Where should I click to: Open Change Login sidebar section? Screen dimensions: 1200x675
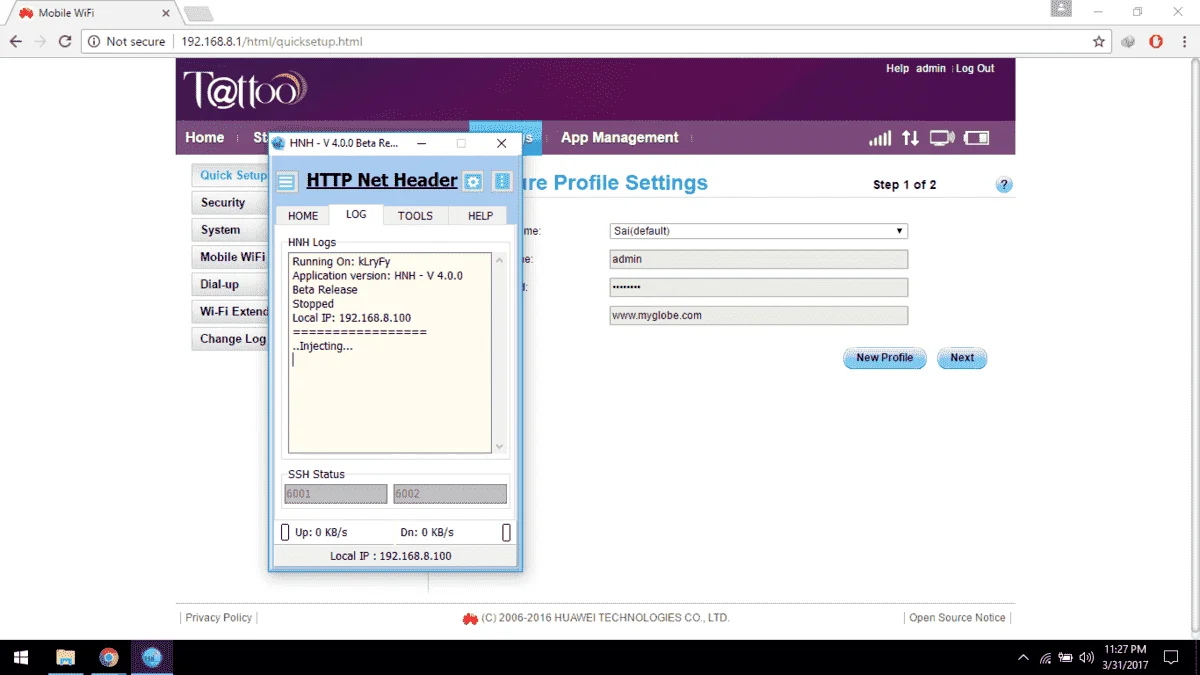click(x=230, y=339)
